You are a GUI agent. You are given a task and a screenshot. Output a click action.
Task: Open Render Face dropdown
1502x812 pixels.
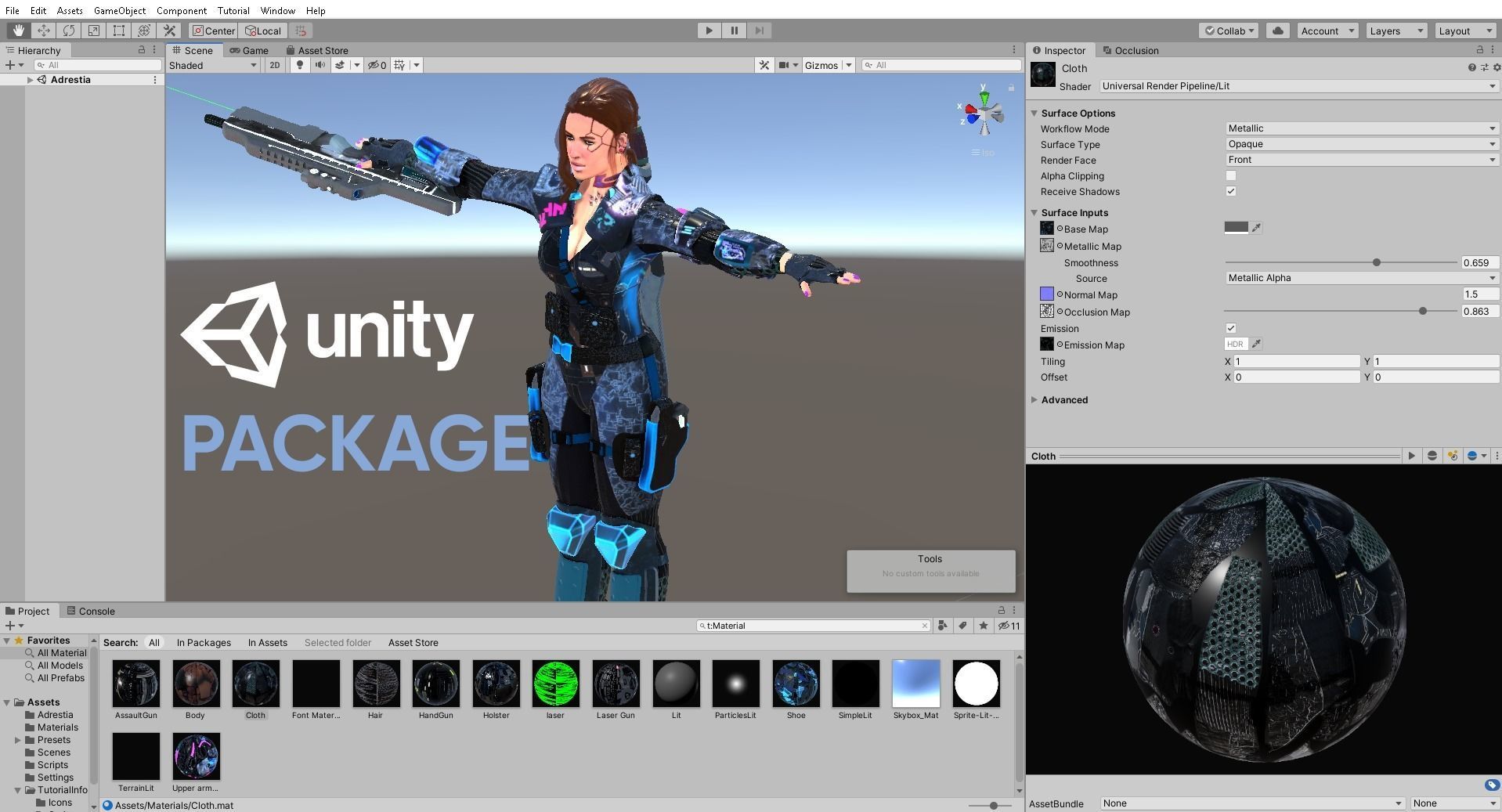pos(1362,160)
